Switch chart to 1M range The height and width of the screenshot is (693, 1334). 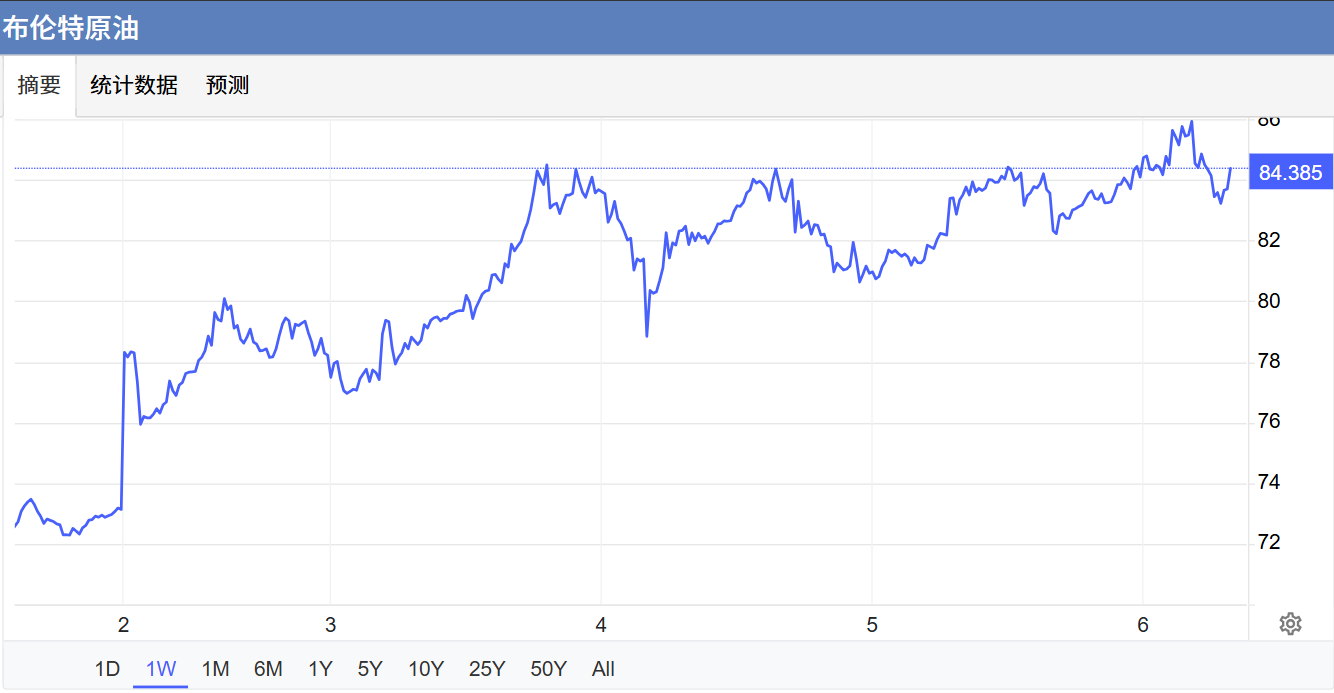pos(215,669)
